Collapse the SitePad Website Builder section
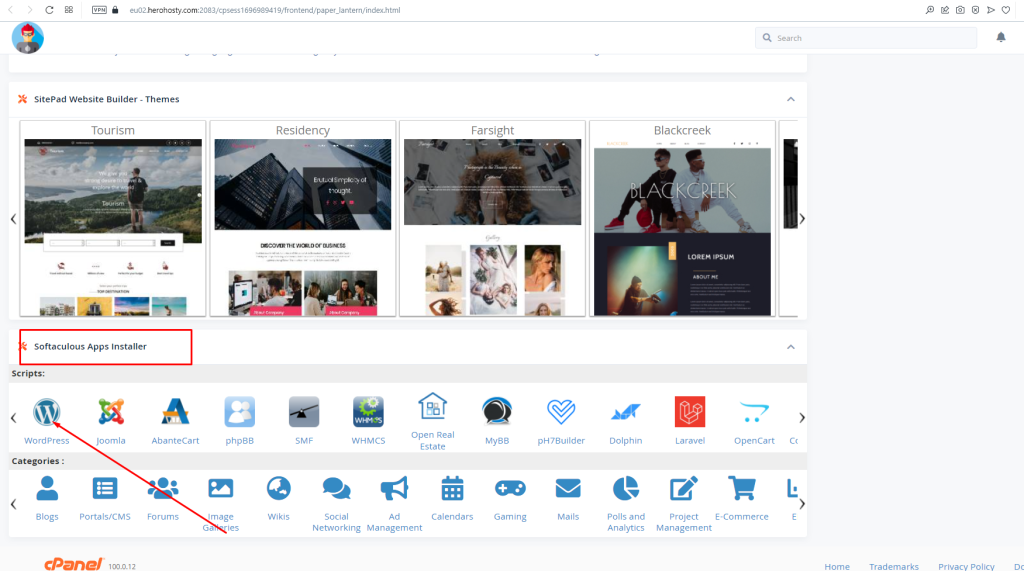Image resolution: width=1024 pixels, height=571 pixels. pyautogui.click(x=791, y=99)
